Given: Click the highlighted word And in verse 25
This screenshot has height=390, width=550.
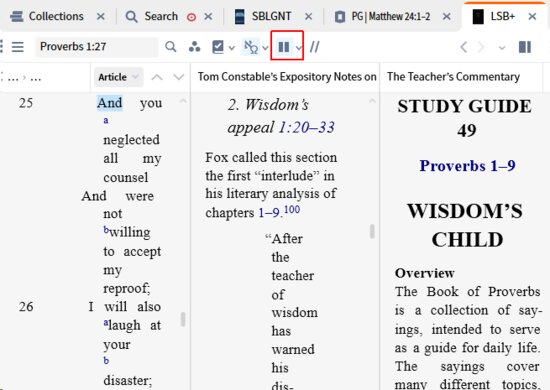Looking at the screenshot, I should (x=110, y=103).
